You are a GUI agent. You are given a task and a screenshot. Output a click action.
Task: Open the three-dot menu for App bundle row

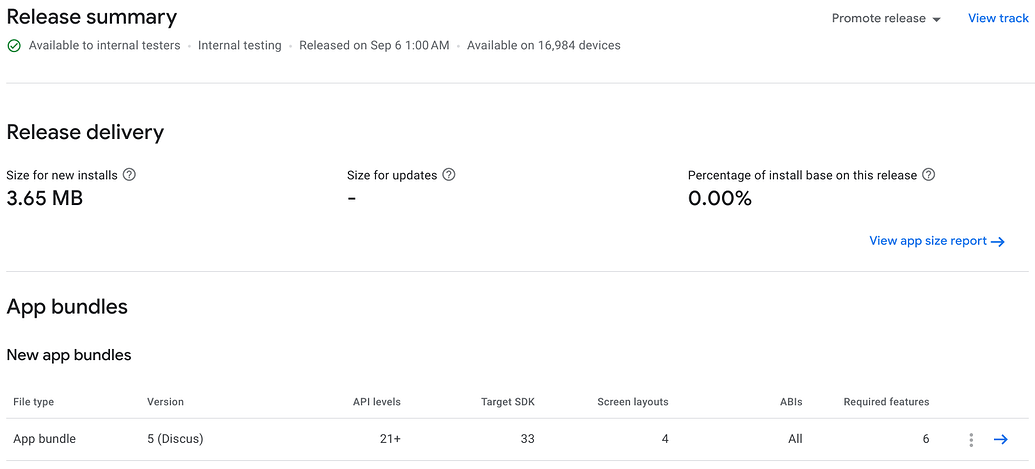(x=971, y=439)
